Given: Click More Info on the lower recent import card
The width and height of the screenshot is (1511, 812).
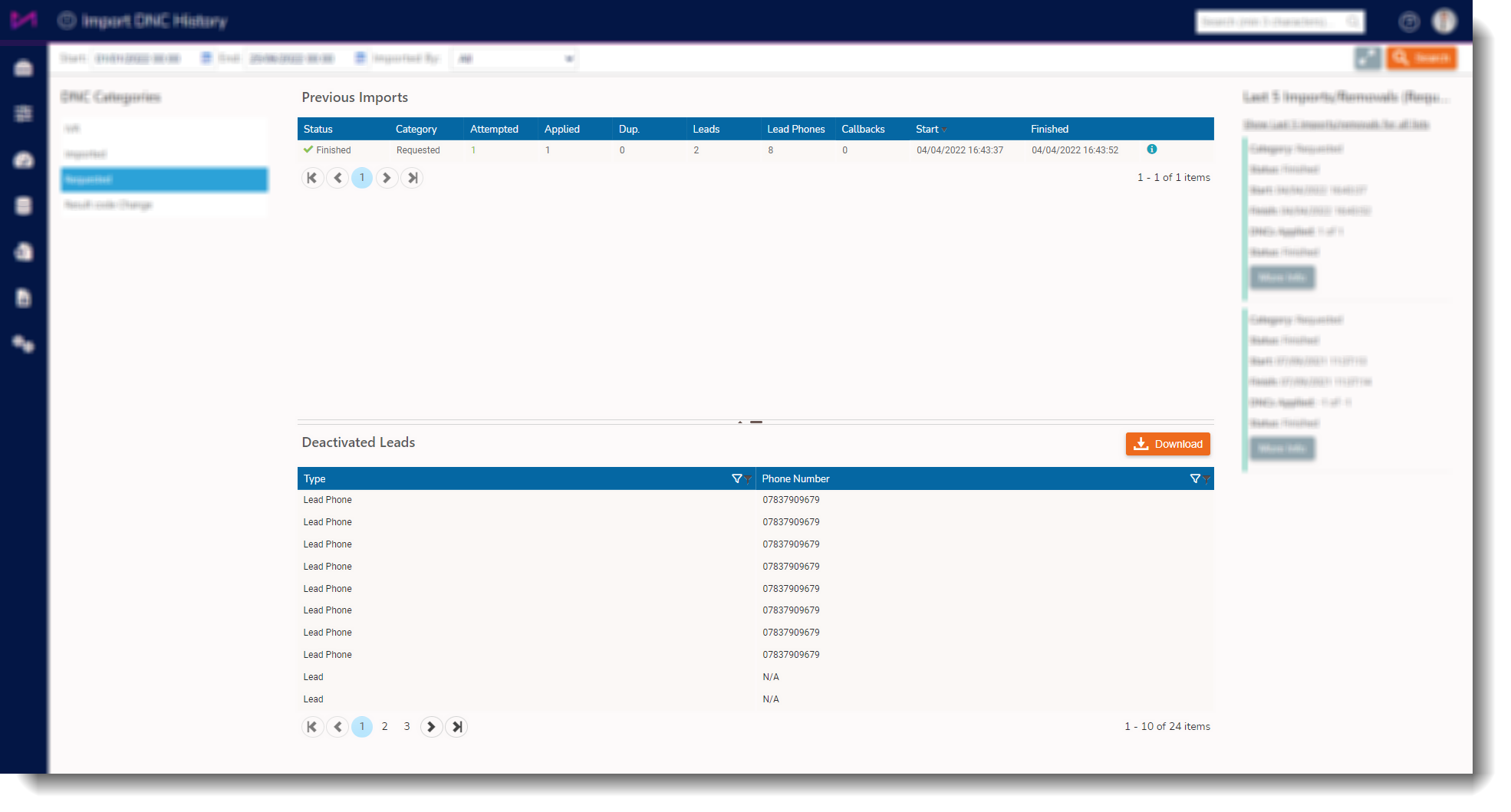Looking at the screenshot, I should click(x=1282, y=449).
